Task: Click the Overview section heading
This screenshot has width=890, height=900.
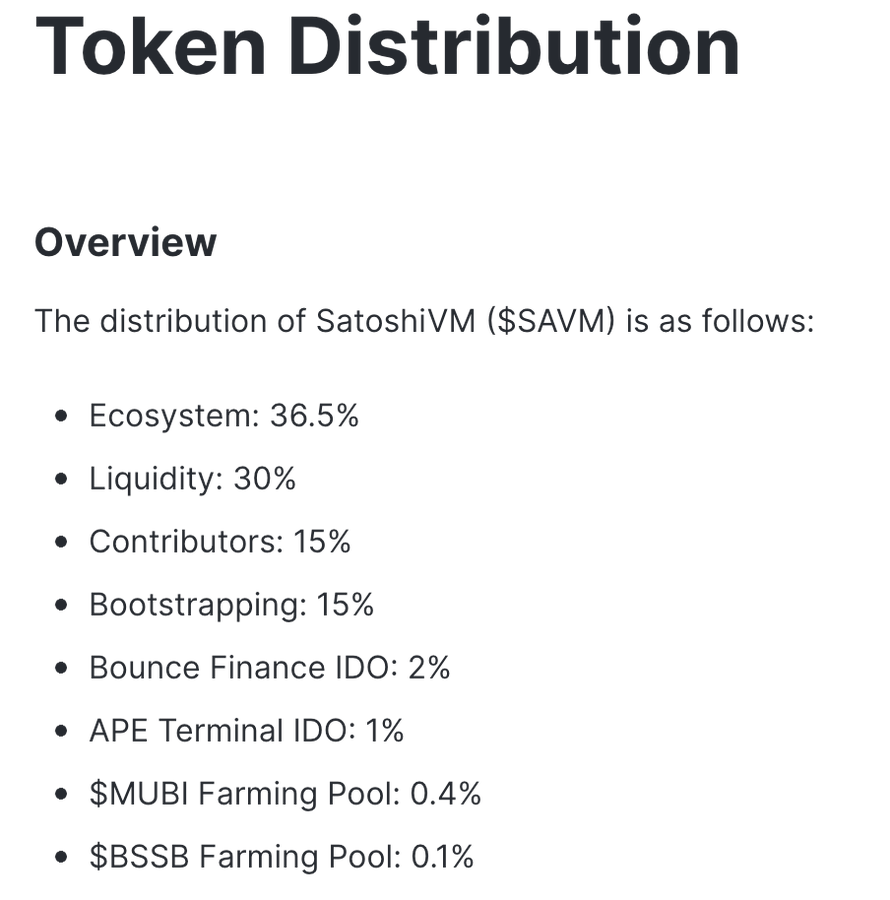Action: pyautogui.click(x=125, y=242)
